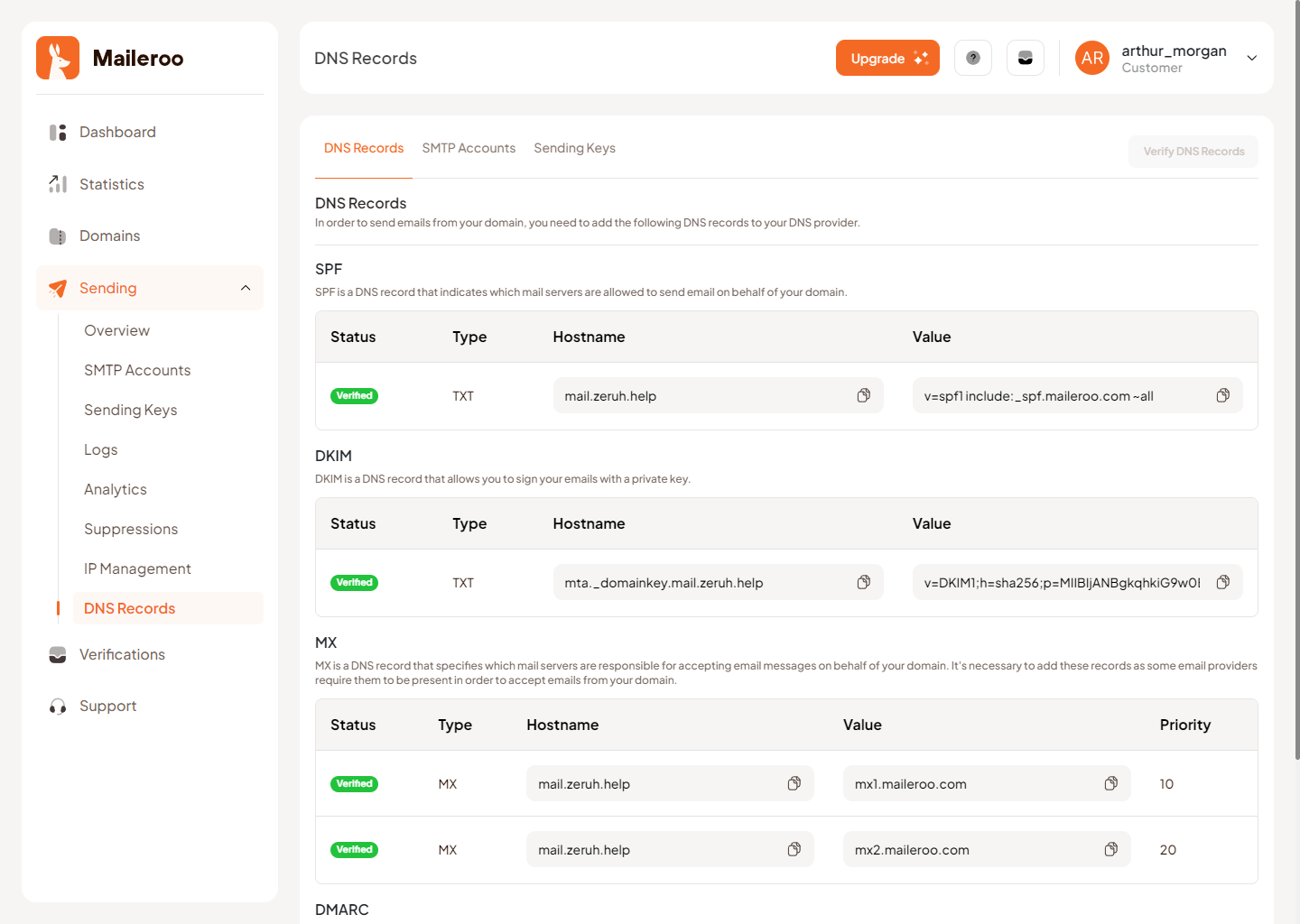
Task: Open the arthur_morgan account dropdown
Action: pos(1252,58)
